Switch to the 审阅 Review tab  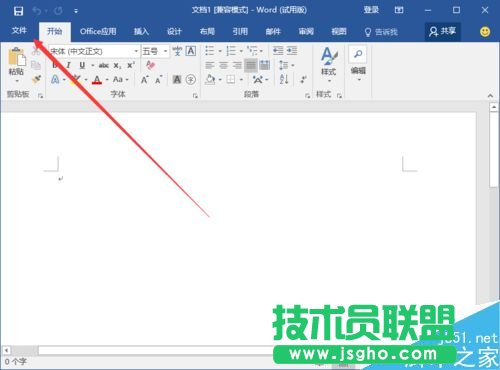click(x=306, y=32)
